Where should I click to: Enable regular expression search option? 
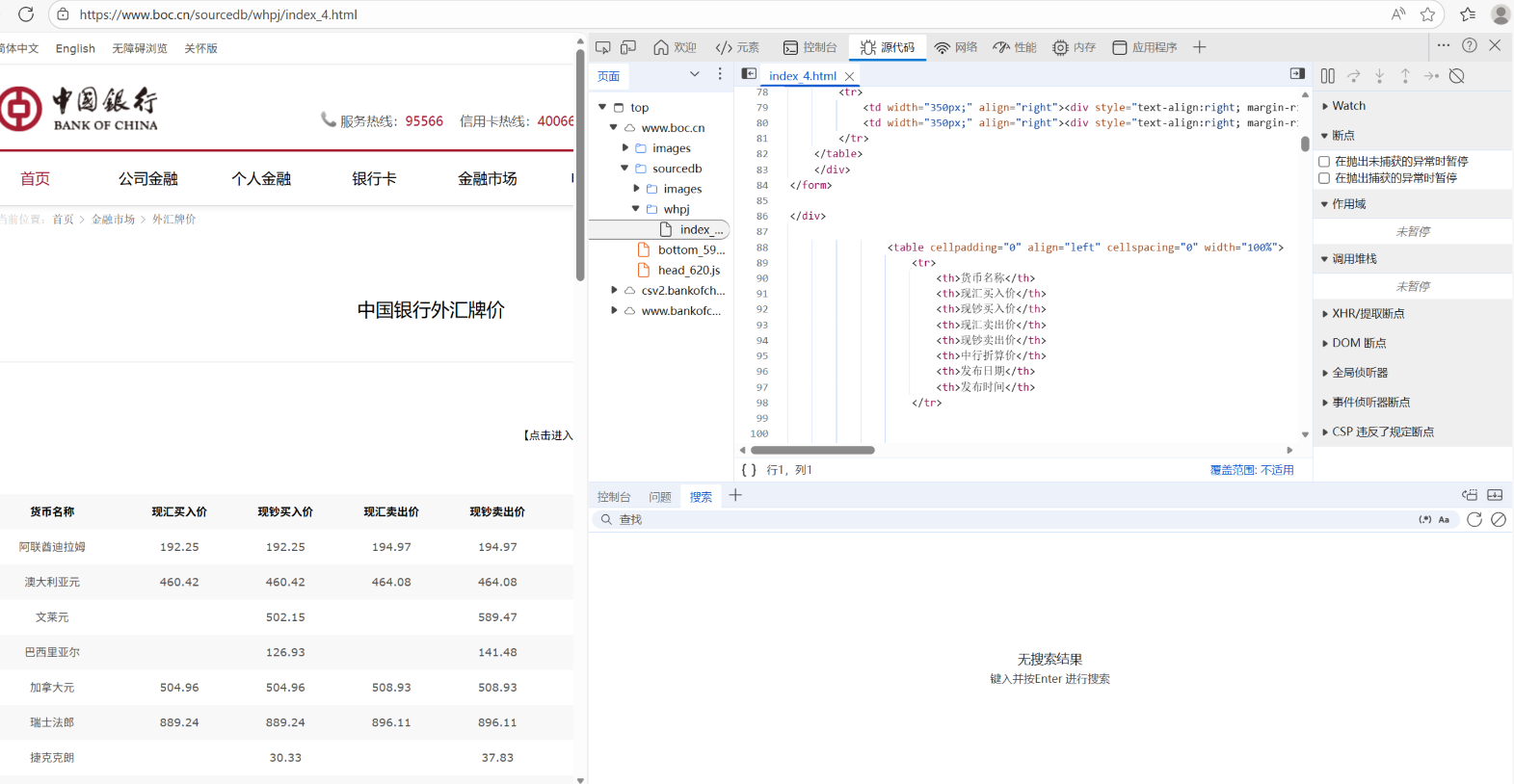[1425, 519]
